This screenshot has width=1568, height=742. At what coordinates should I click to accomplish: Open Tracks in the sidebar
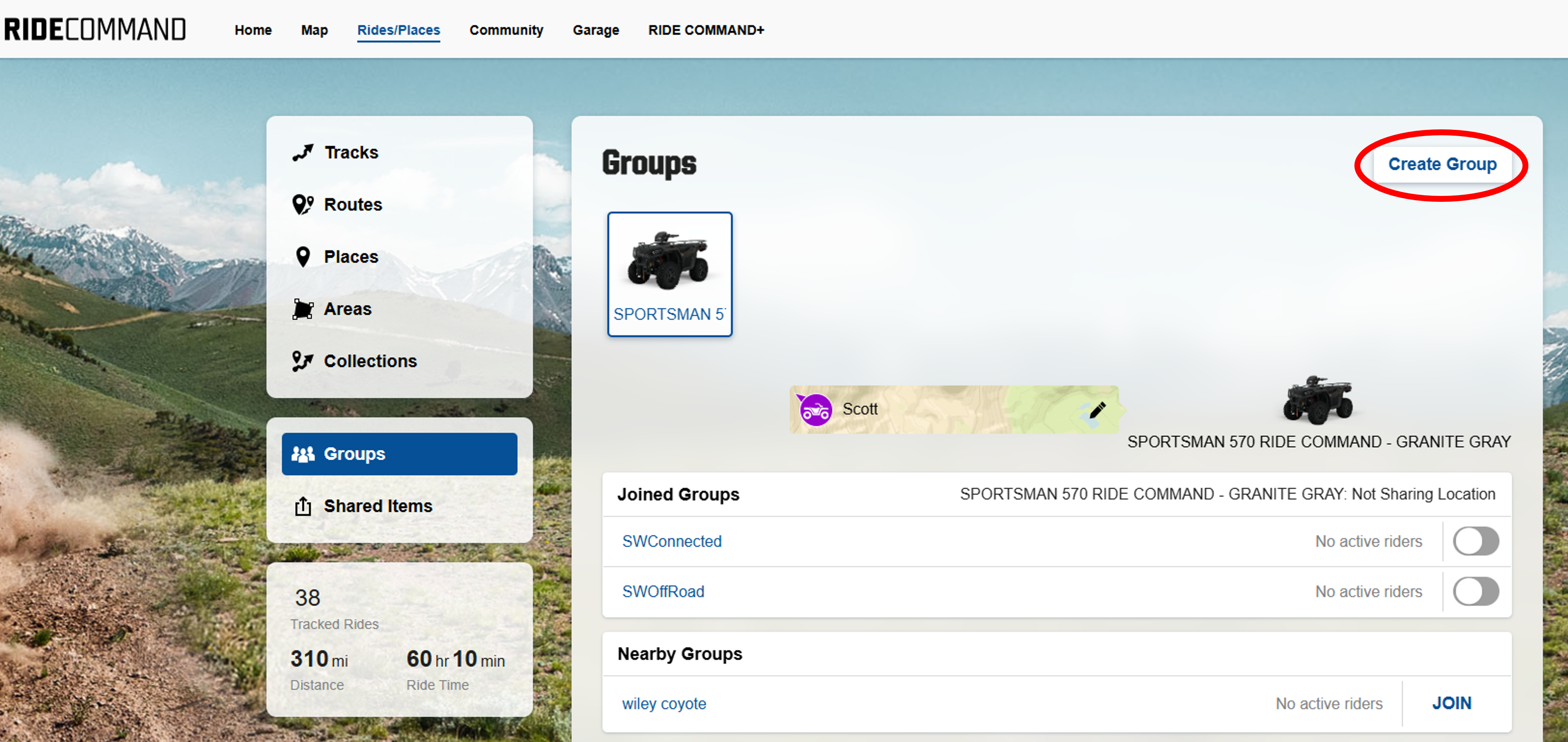pos(399,152)
